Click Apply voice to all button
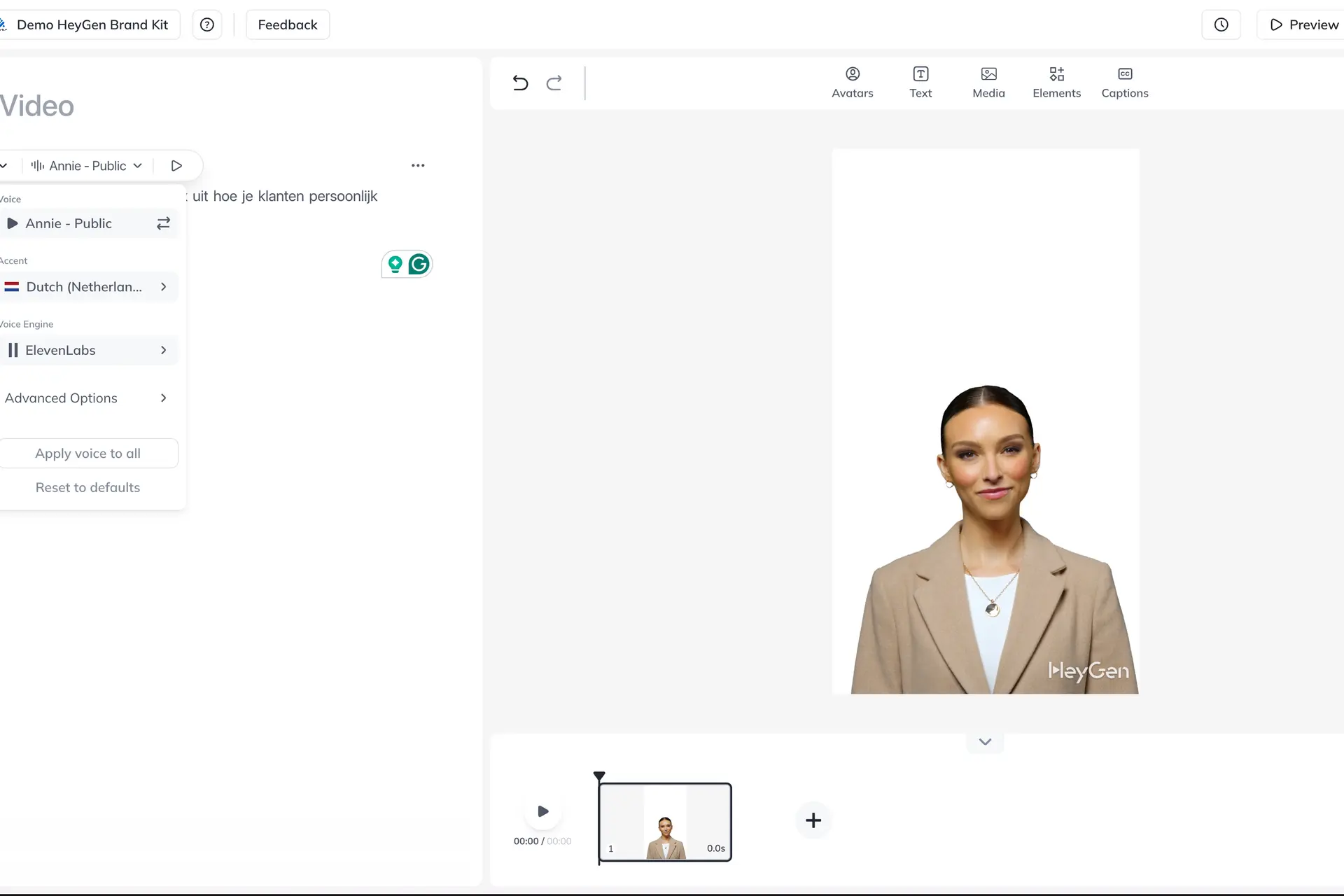Image resolution: width=1344 pixels, height=896 pixels. (x=88, y=453)
